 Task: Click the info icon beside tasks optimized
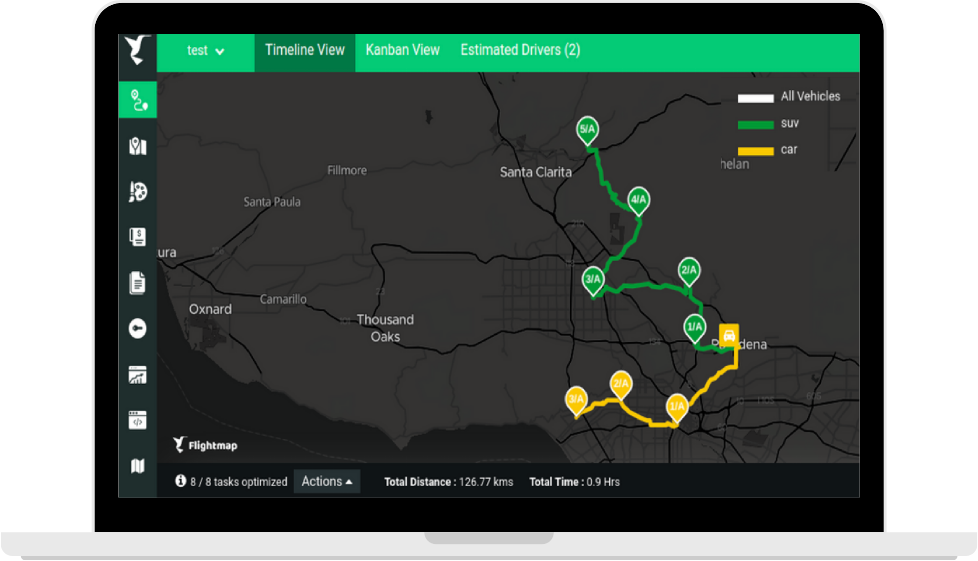[x=181, y=481]
